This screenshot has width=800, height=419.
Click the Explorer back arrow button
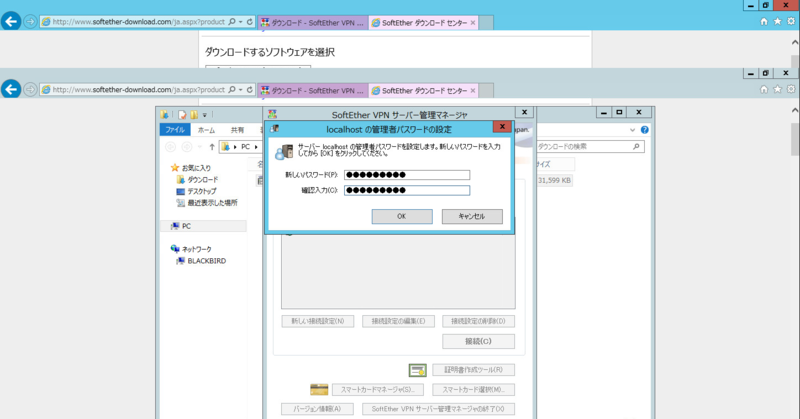click(x=170, y=147)
